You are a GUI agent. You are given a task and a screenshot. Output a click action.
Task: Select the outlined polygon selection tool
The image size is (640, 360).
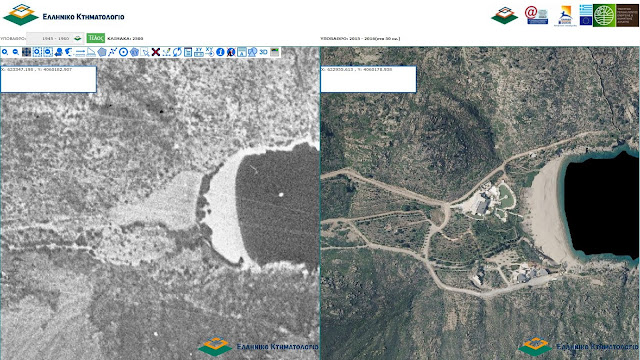click(134, 52)
